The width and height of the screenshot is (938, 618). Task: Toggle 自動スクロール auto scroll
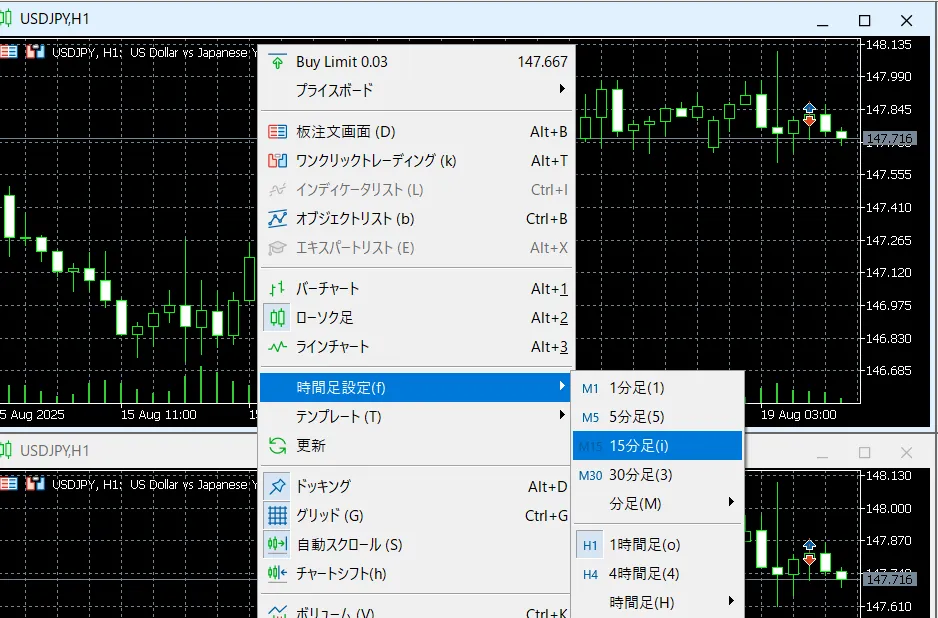[x=277, y=545]
